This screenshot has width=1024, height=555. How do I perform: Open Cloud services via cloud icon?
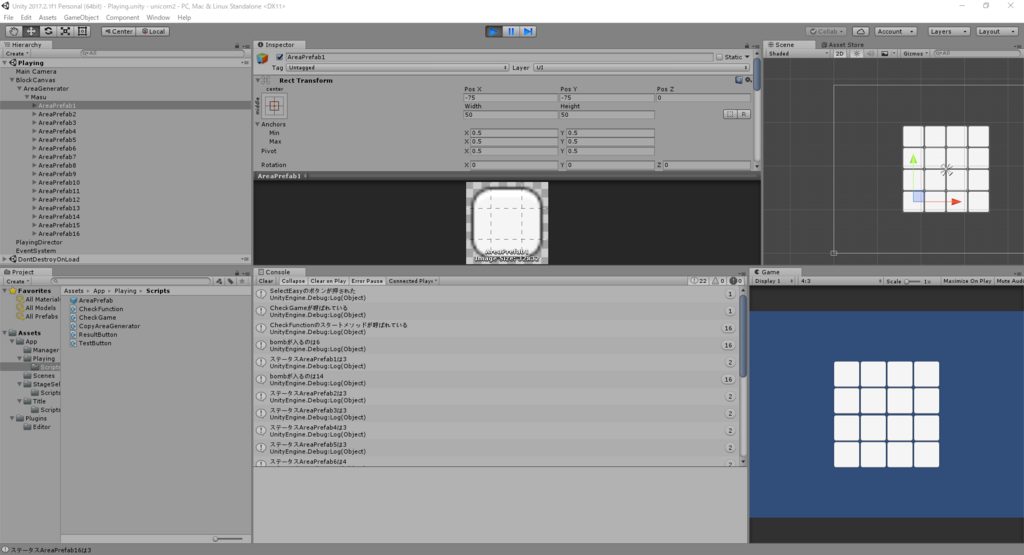(861, 31)
